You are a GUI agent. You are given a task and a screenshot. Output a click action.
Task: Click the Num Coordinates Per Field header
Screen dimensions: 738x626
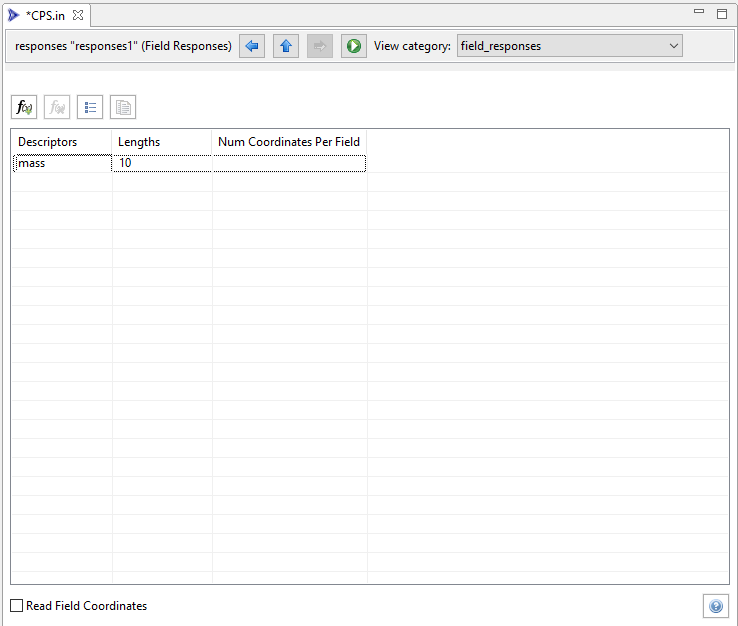click(x=289, y=142)
